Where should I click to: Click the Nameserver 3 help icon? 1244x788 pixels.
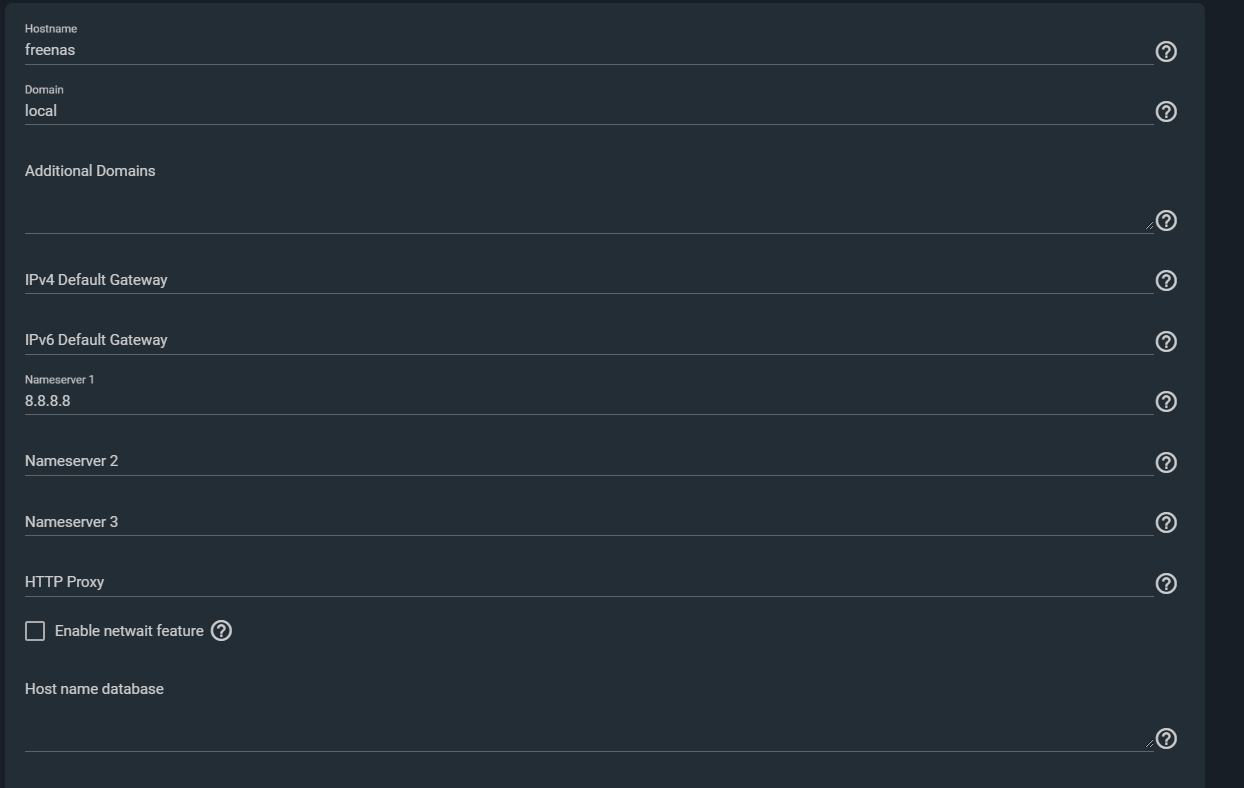click(x=1166, y=523)
